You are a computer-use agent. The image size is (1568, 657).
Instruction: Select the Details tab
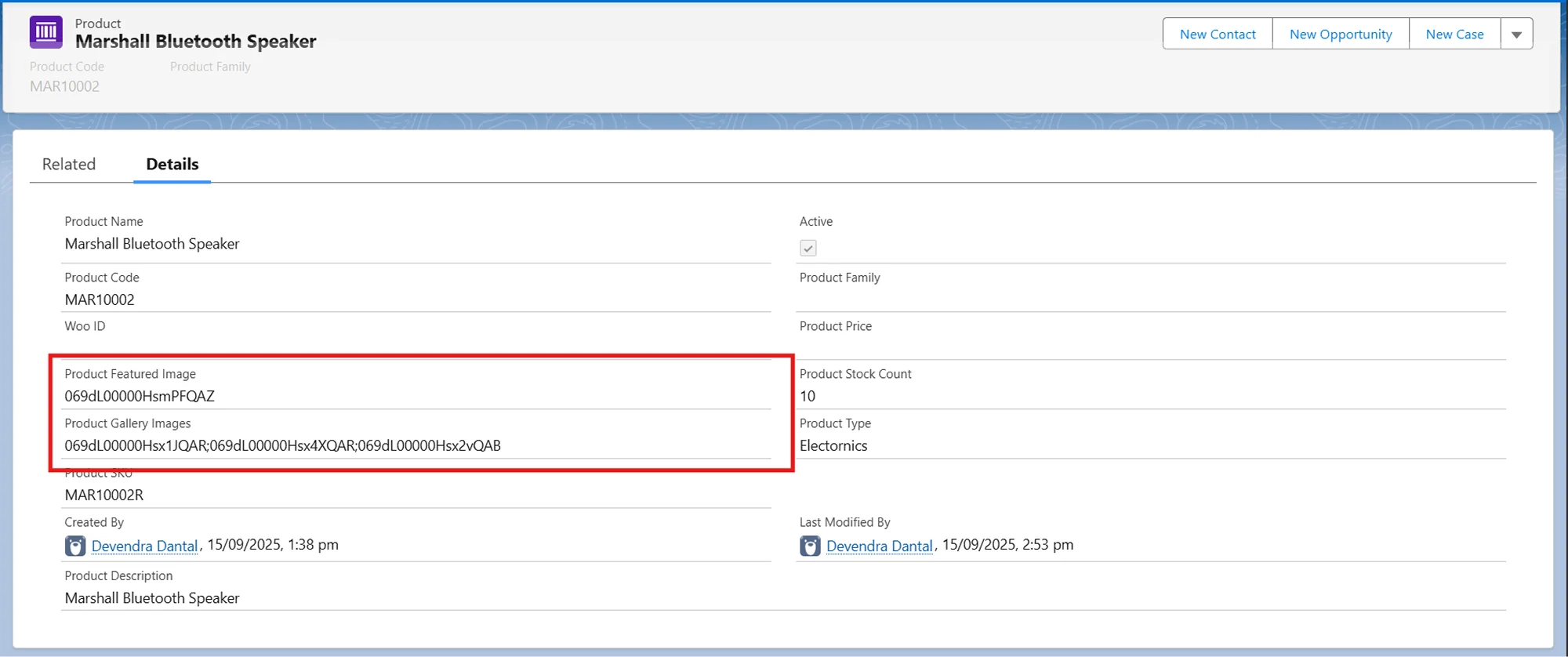172,164
